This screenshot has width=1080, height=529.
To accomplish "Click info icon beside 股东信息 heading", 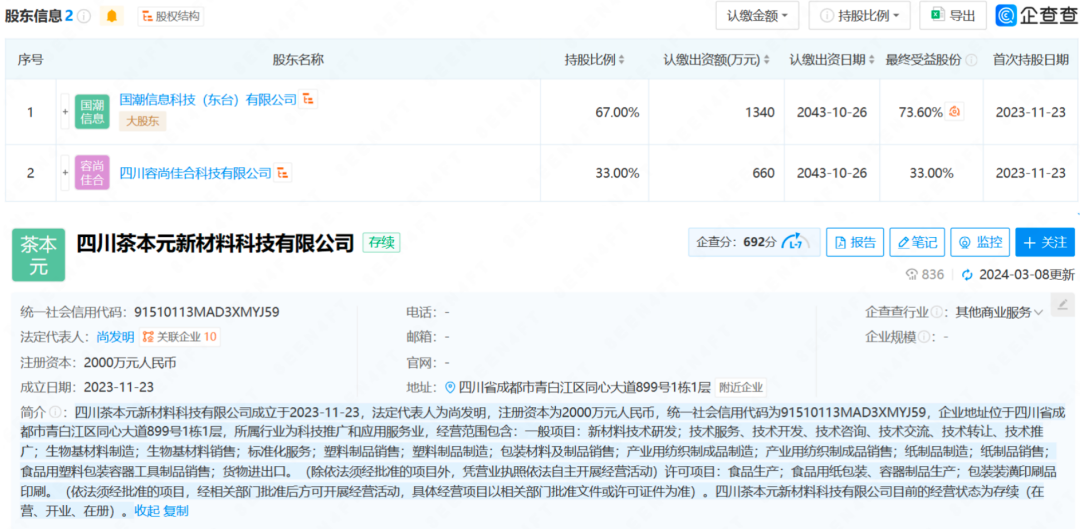I will pyautogui.click(x=85, y=16).
